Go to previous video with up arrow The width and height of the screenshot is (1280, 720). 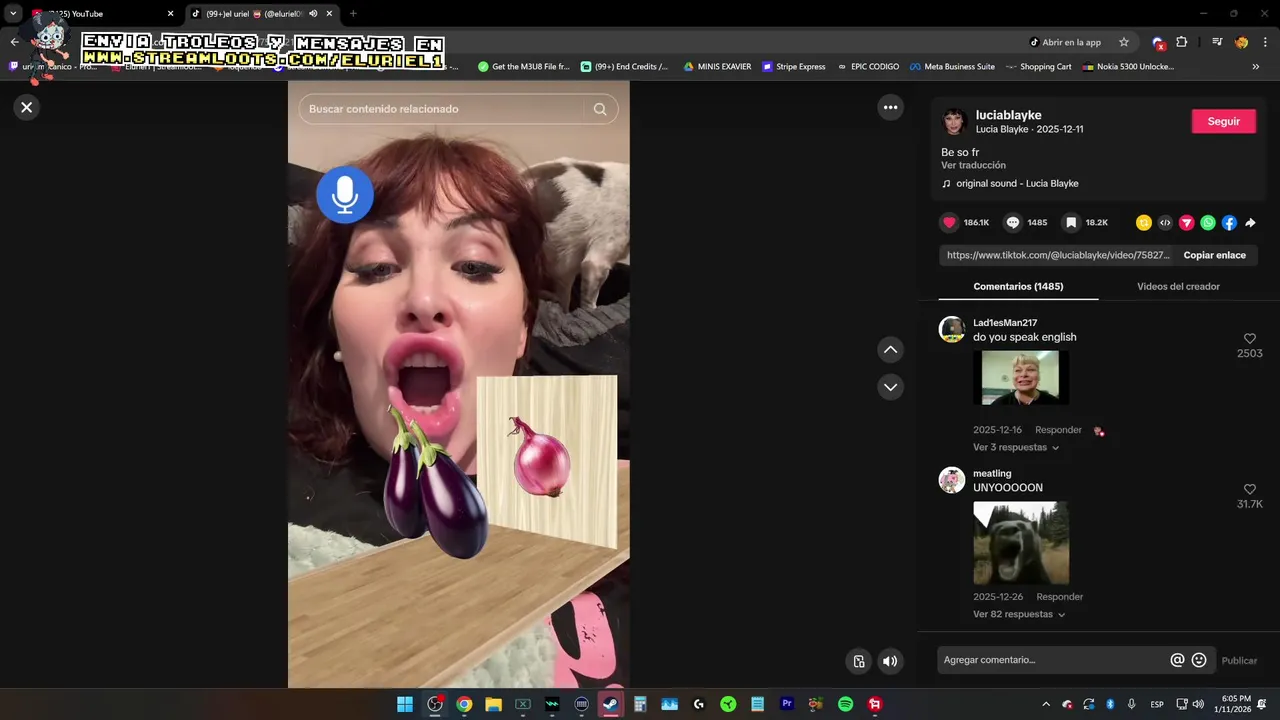890,349
